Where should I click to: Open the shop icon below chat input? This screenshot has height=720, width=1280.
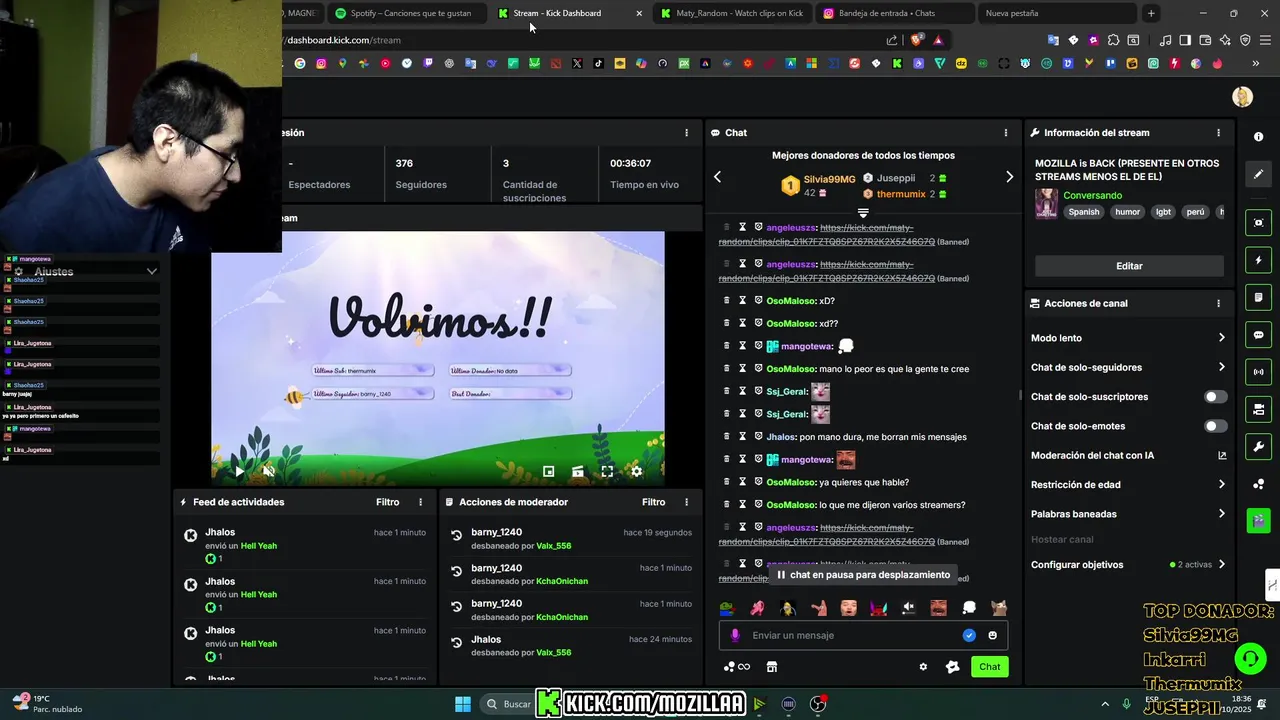[x=771, y=667]
